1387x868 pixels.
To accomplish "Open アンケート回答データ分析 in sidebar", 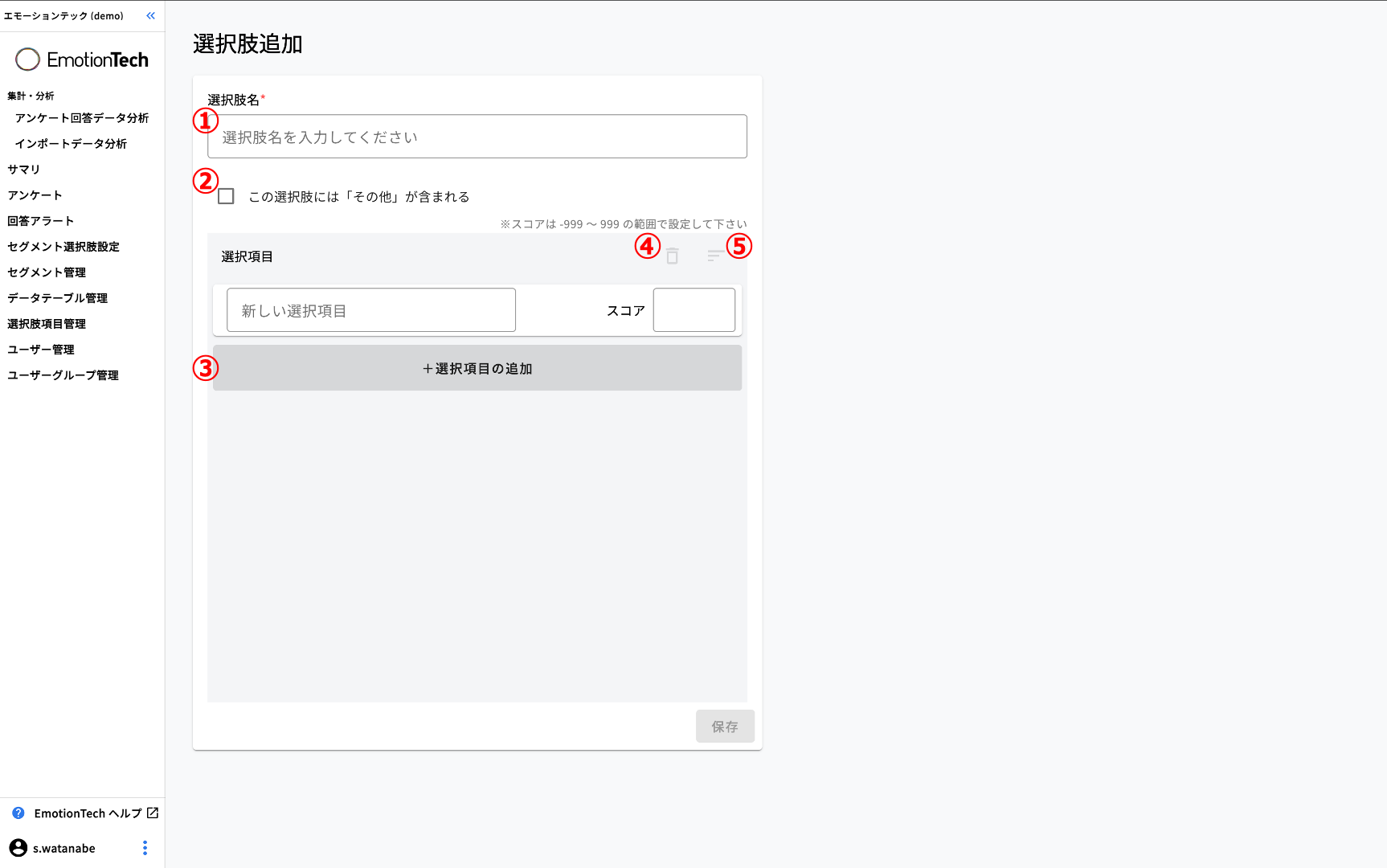I will (82, 118).
